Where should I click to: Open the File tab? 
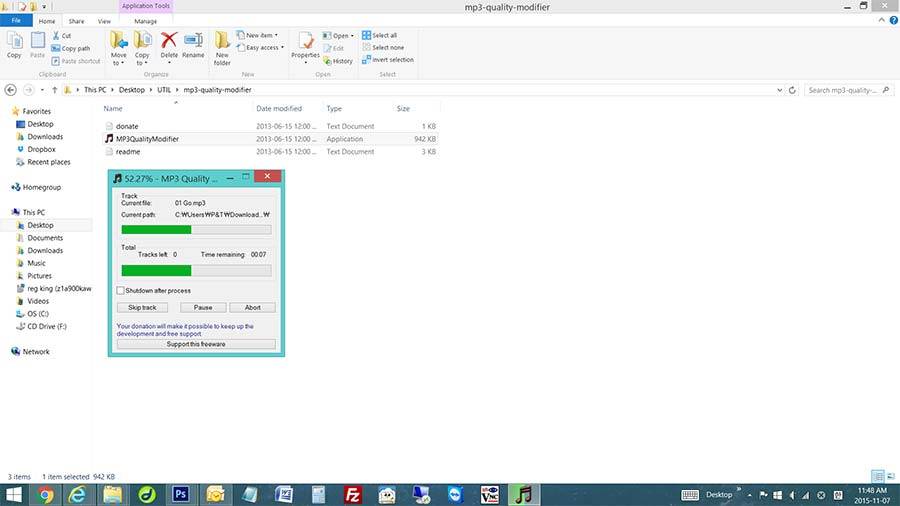16,21
